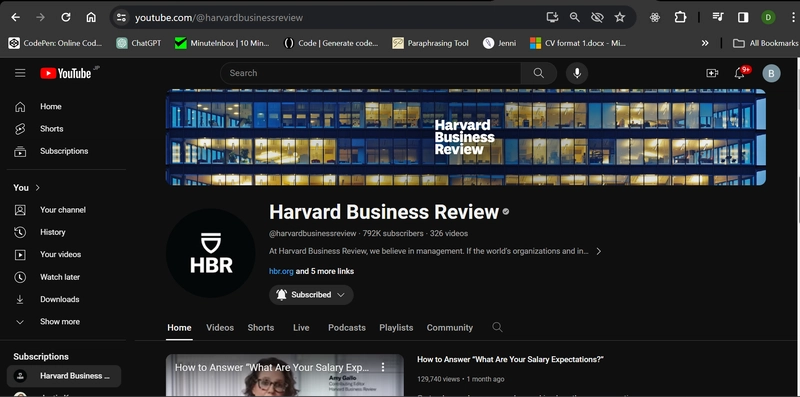Open 'How to Answer What Are Your Salary Expectations' title
The image size is (800, 397).
(510, 359)
